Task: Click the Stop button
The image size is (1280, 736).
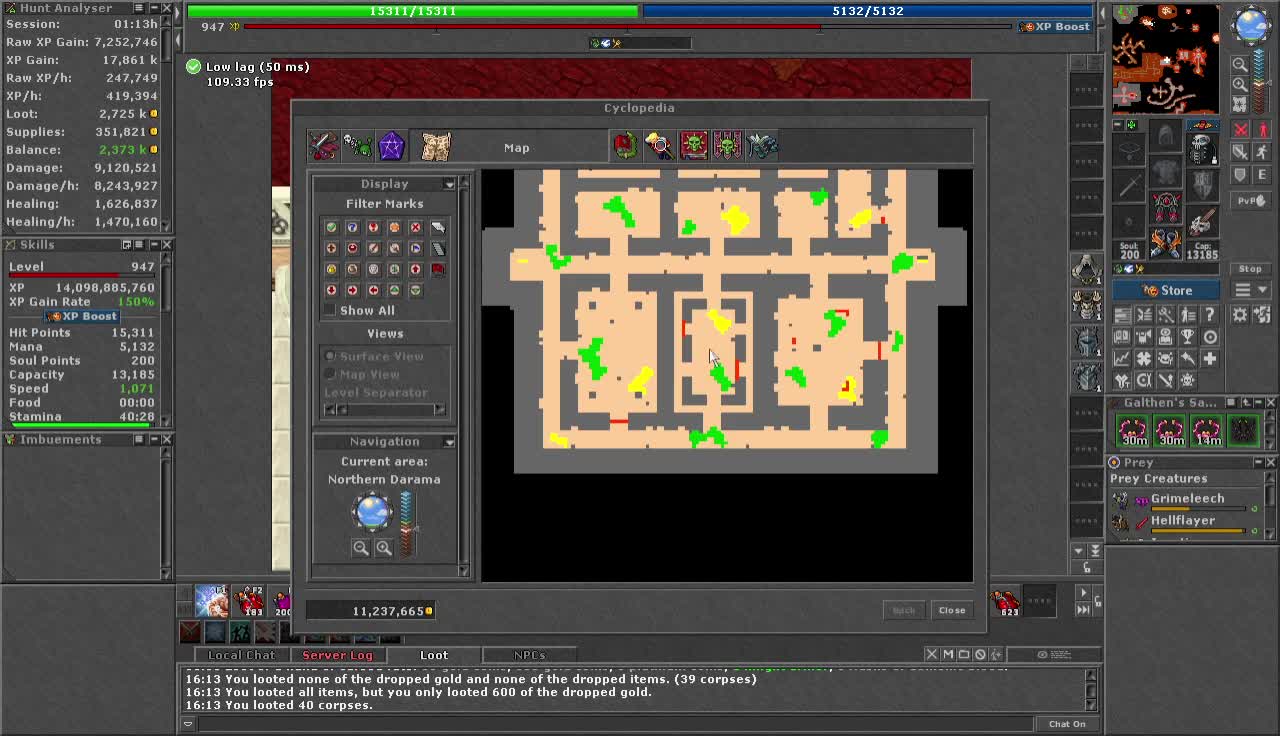Action: click(1250, 269)
